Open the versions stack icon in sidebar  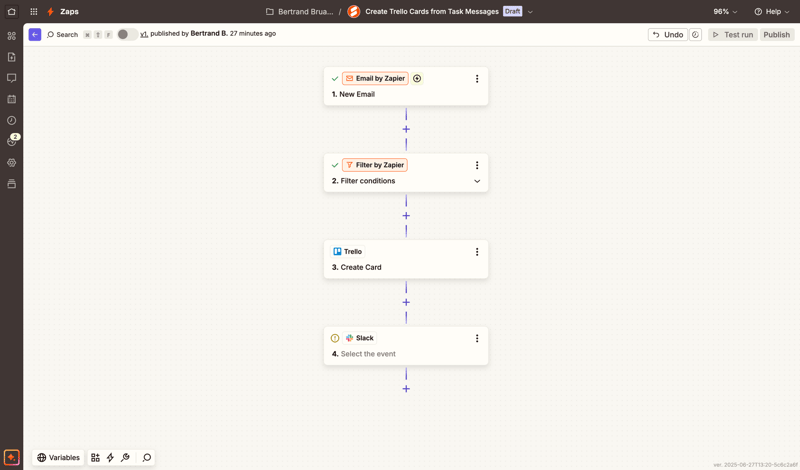pyautogui.click(x=11, y=184)
